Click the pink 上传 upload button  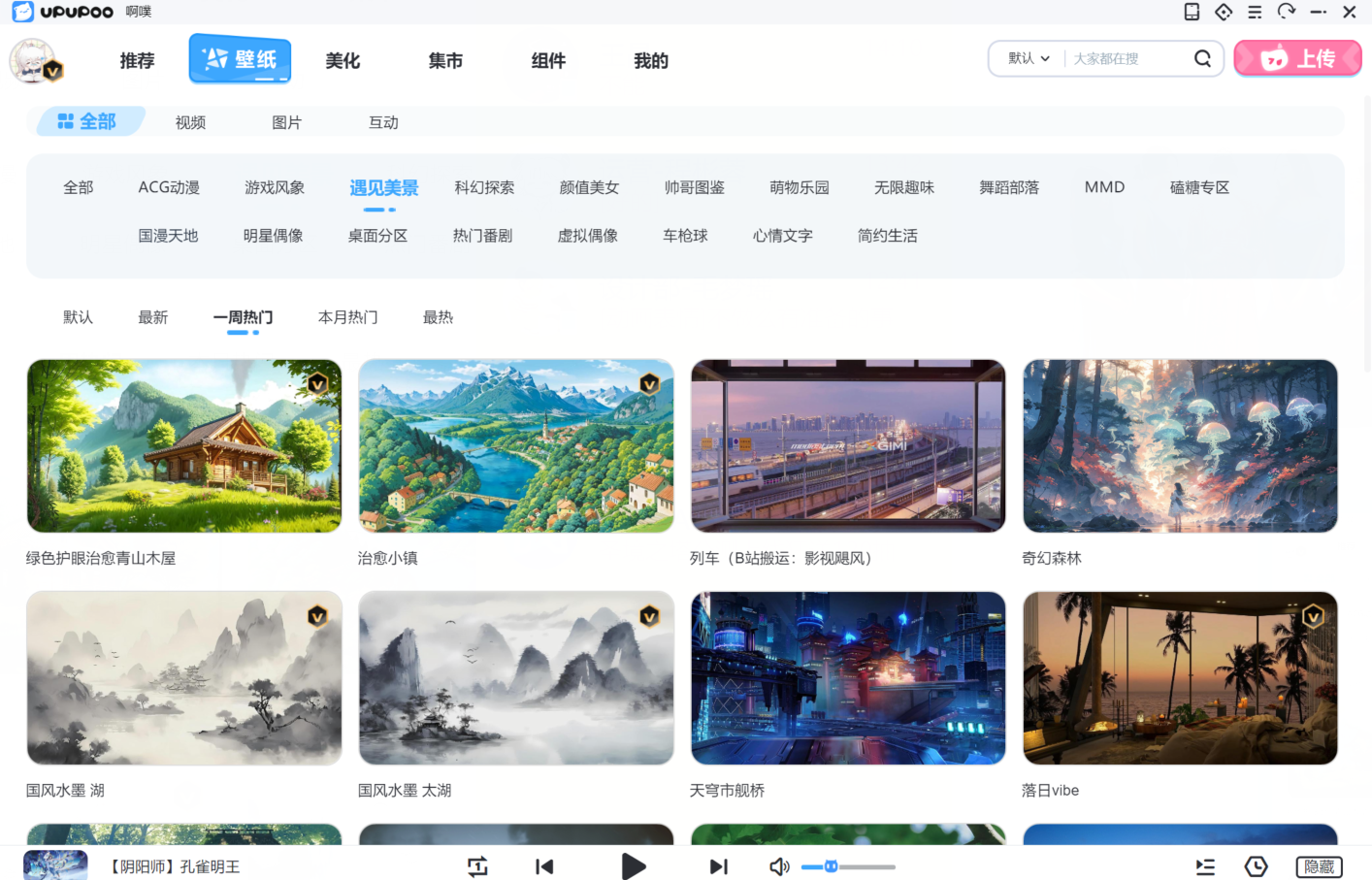pos(1297,58)
